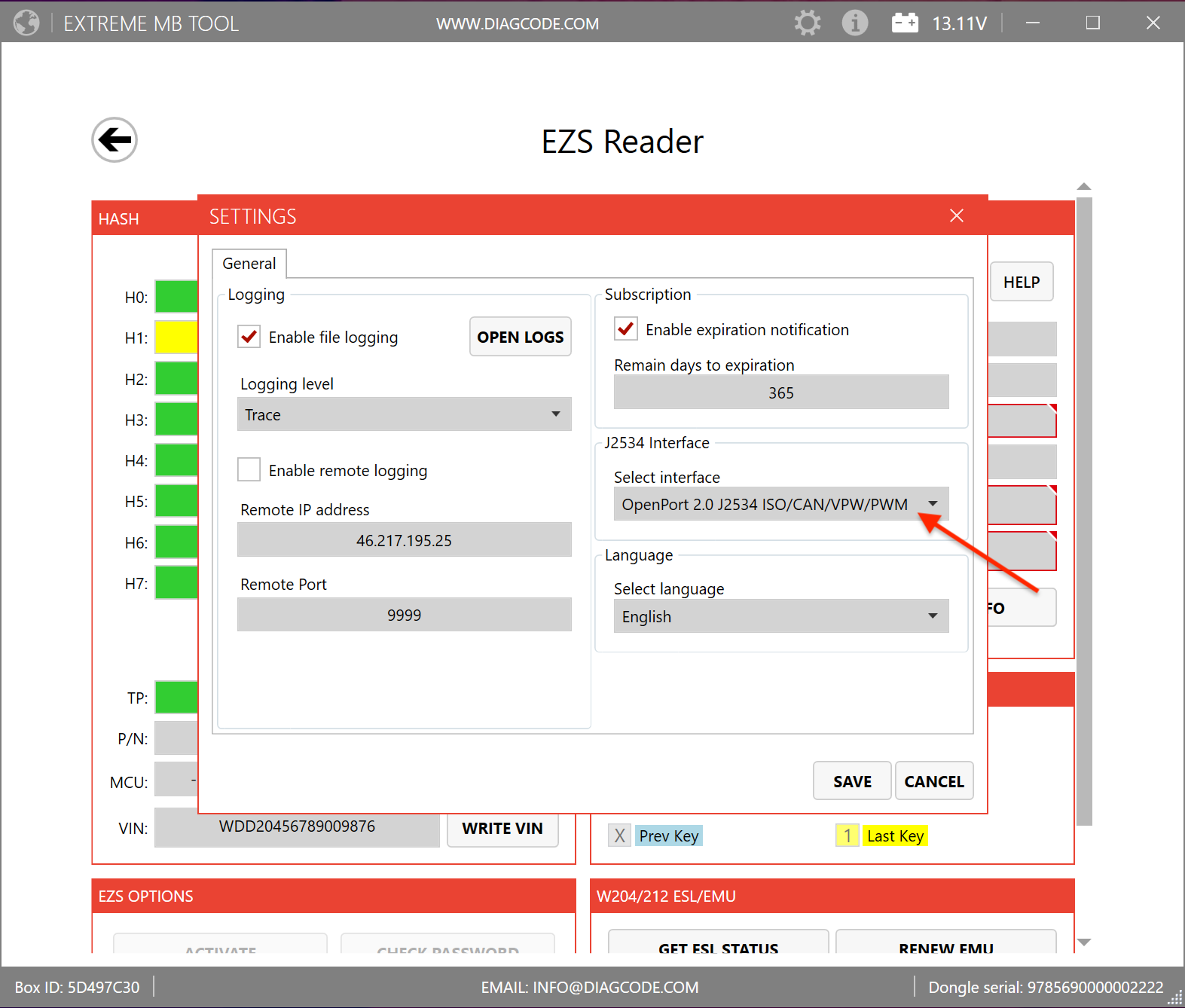
Task: Click the X icon beside Prev Key
Action: click(x=619, y=835)
